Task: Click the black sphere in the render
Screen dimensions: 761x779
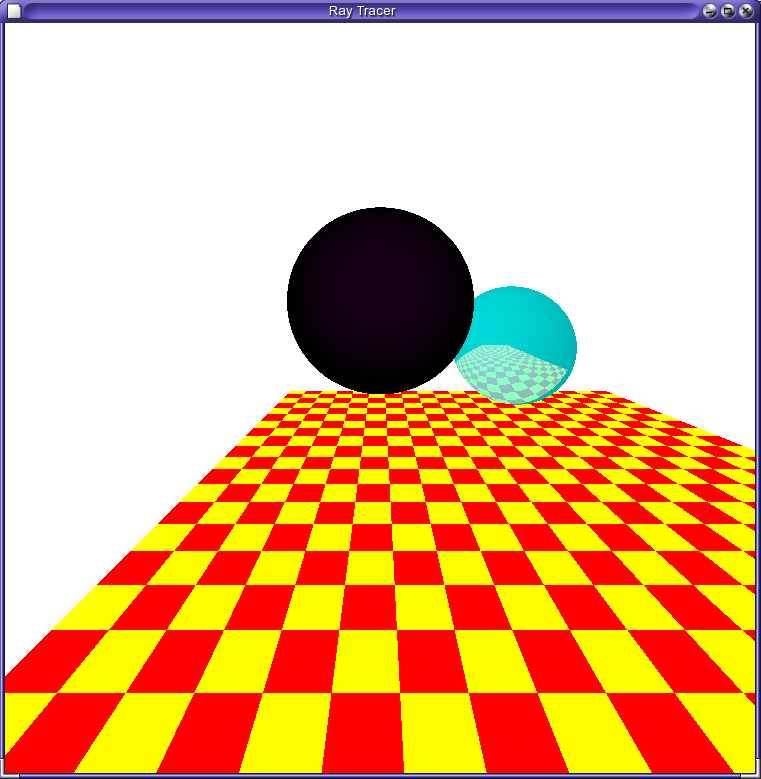Action: point(380,301)
